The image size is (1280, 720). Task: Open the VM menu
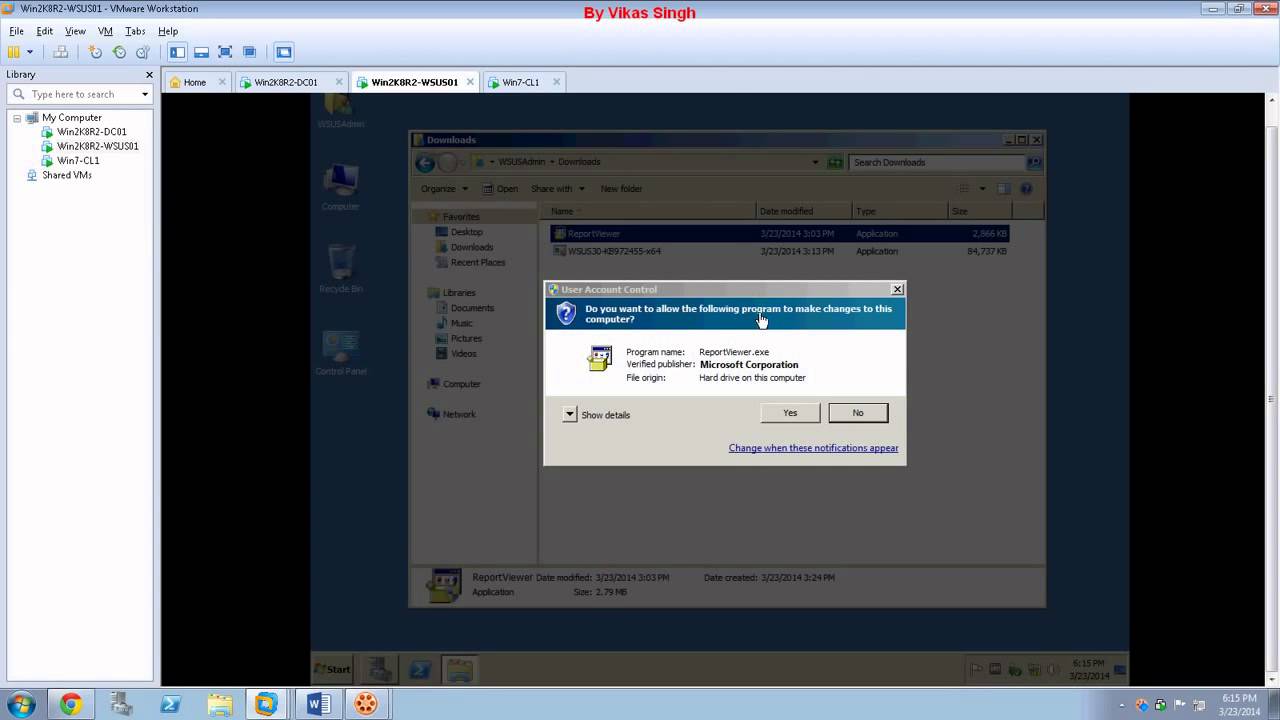105,31
